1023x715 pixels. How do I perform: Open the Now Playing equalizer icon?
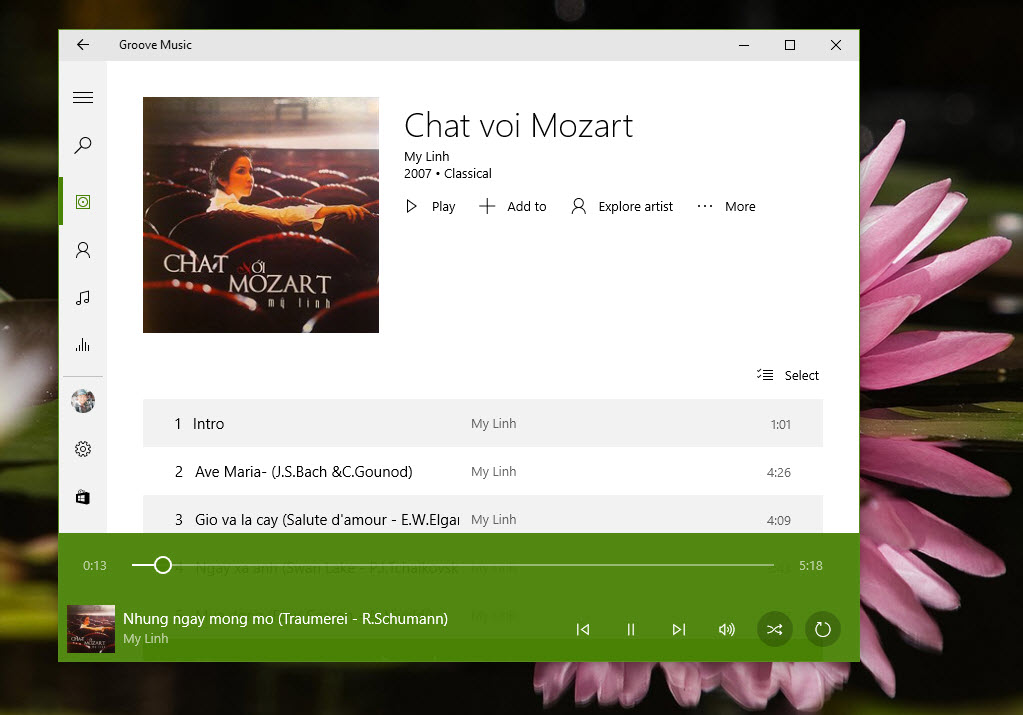83,345
